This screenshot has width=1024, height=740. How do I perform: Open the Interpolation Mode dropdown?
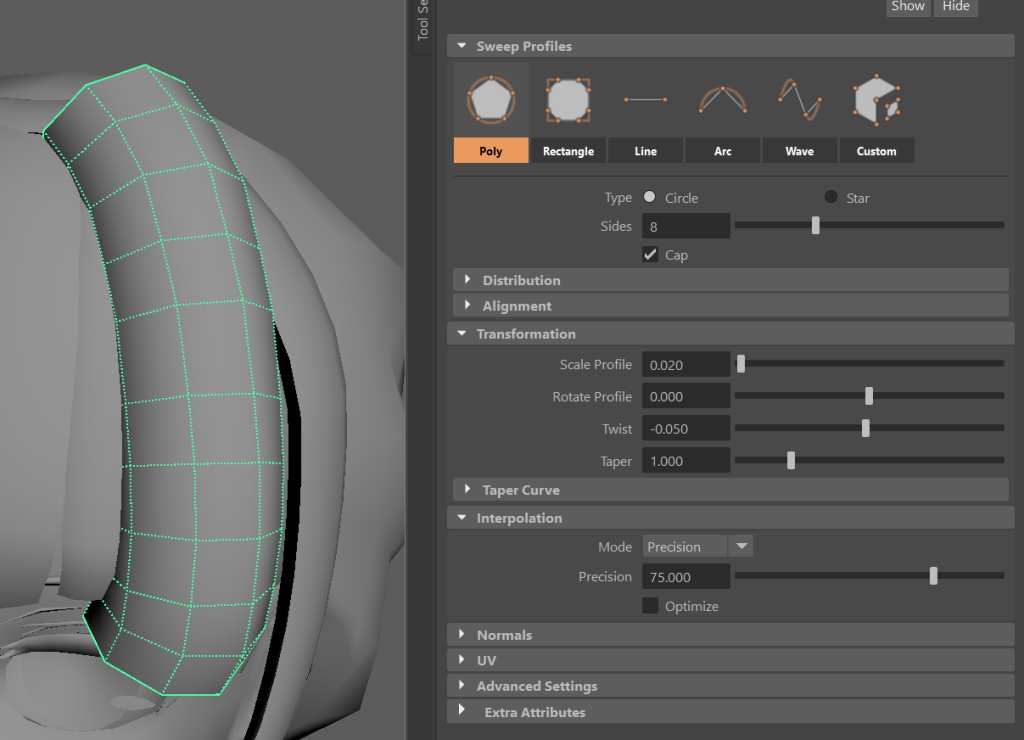point(741,546)
